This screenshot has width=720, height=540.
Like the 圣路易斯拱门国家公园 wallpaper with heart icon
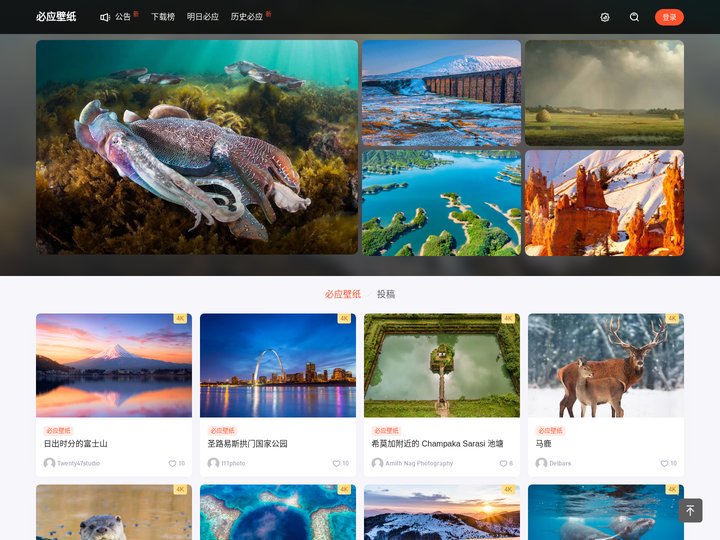[x=336, y=463]
